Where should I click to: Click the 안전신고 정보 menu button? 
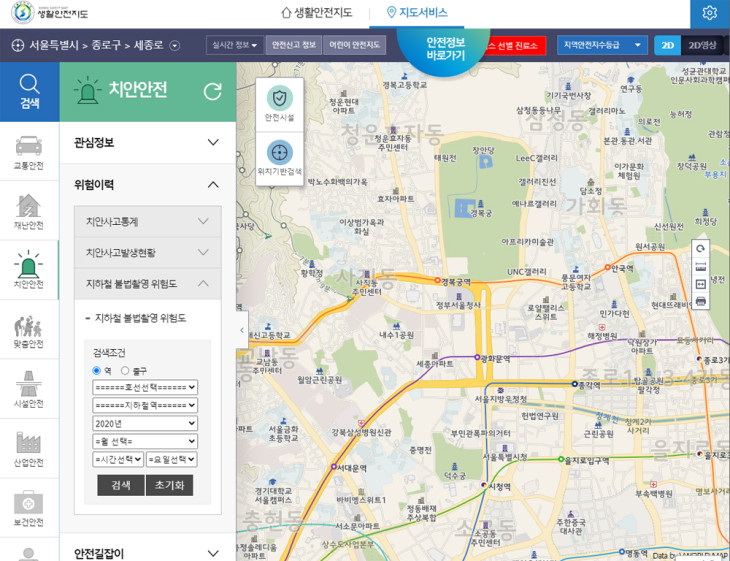click(294, 45)
